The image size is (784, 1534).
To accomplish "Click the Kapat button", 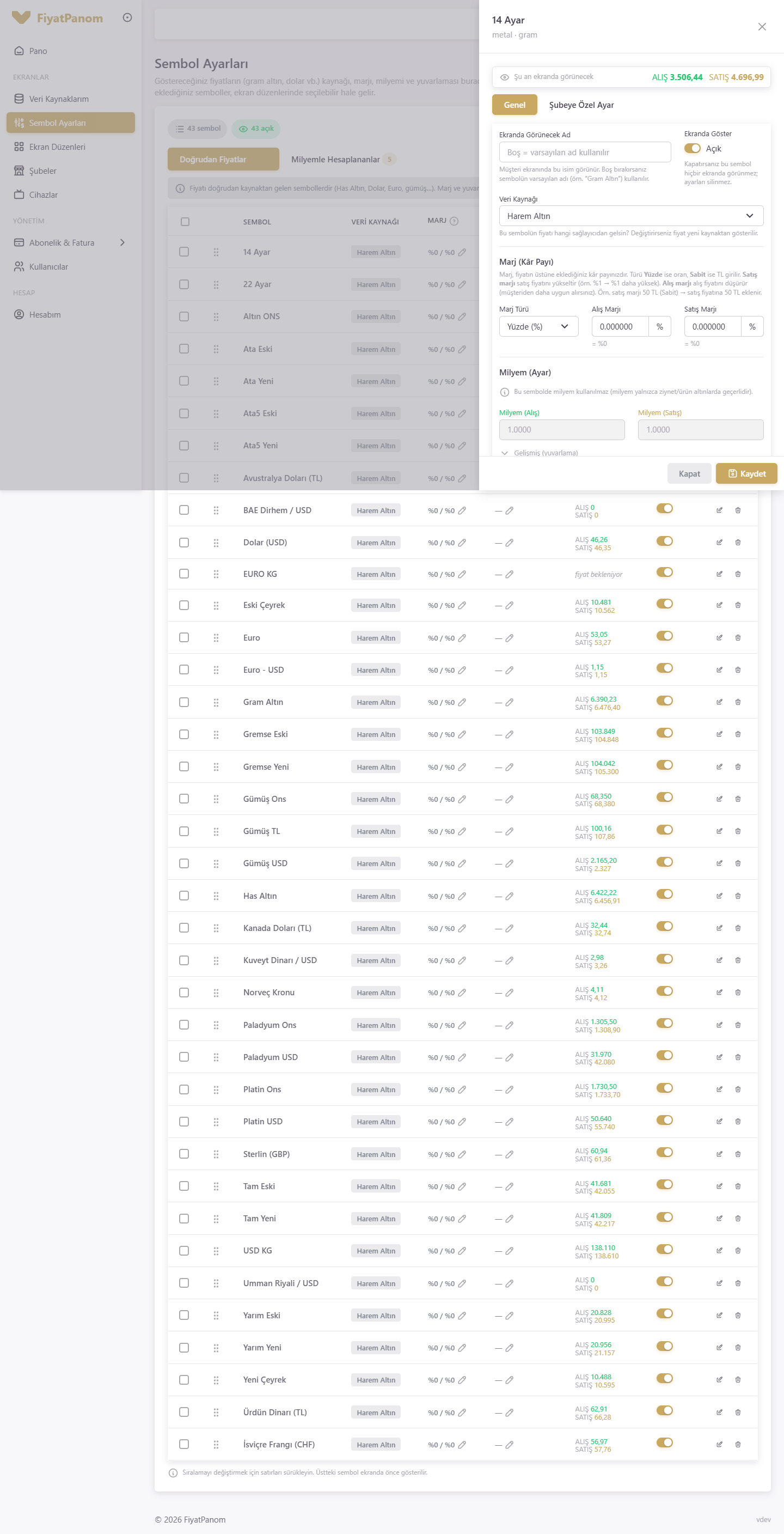I will pyautogui.click(x=689, y=473).
